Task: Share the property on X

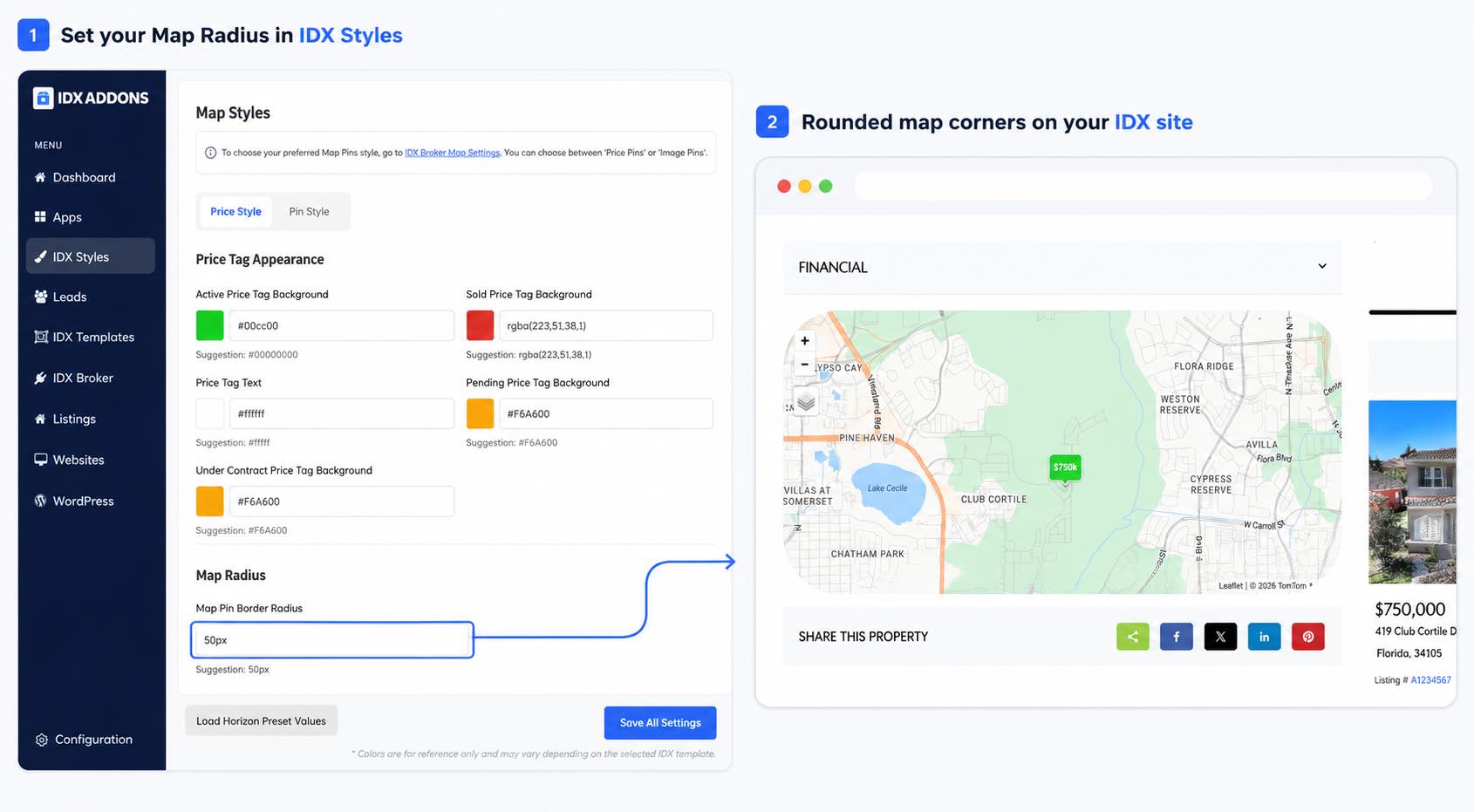Action: coord(1220,637)
